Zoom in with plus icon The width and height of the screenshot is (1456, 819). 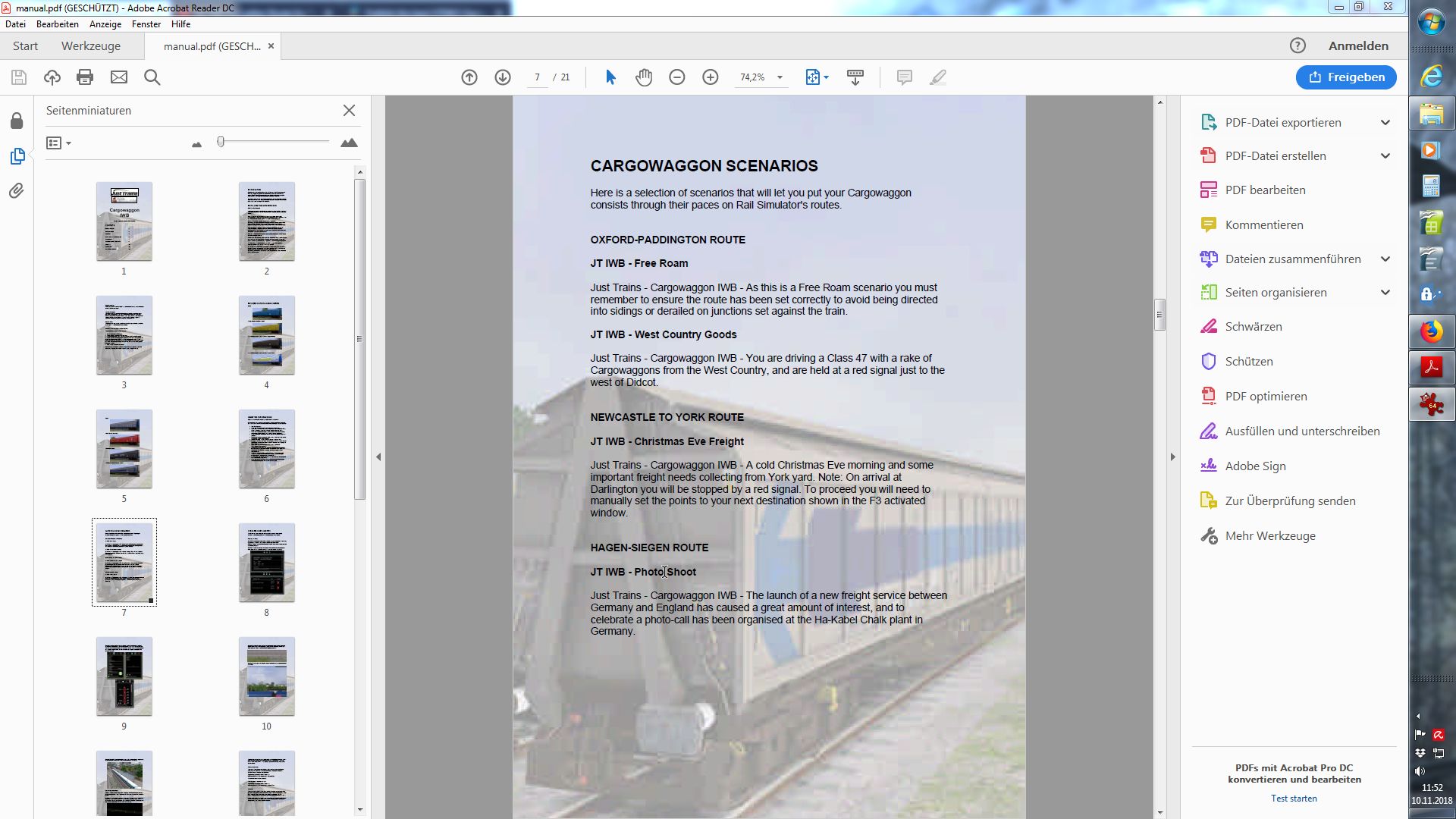click(711, 77)
